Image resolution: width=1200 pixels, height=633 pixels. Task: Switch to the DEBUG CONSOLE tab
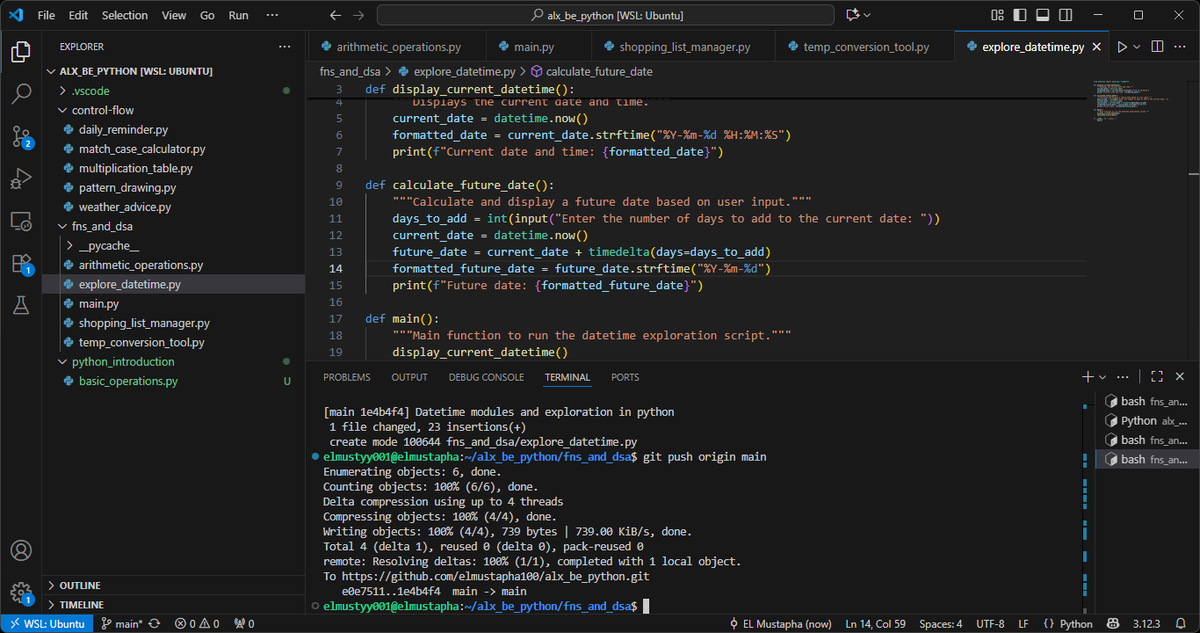[486, 377]
